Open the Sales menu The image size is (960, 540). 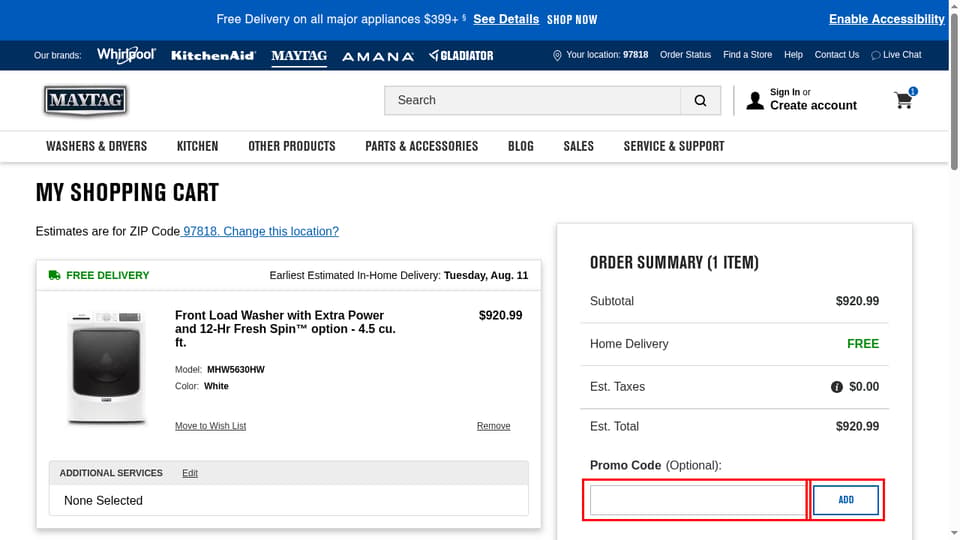(x=579, y=146)
